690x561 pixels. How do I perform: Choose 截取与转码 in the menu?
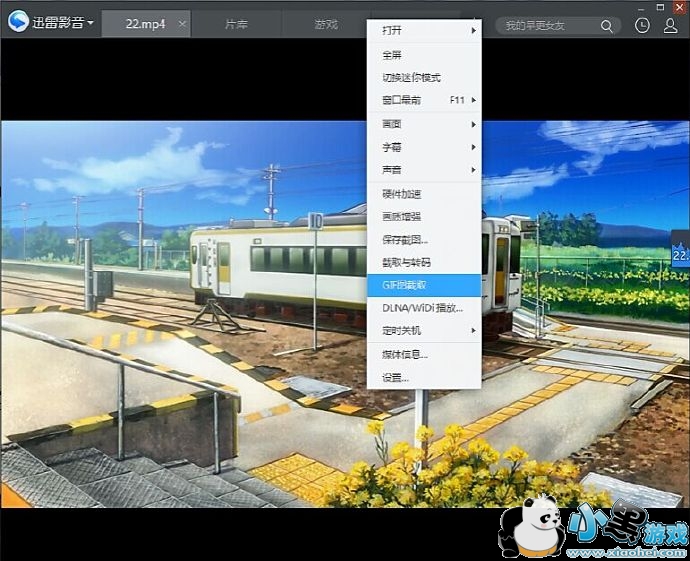pos(424,262)
